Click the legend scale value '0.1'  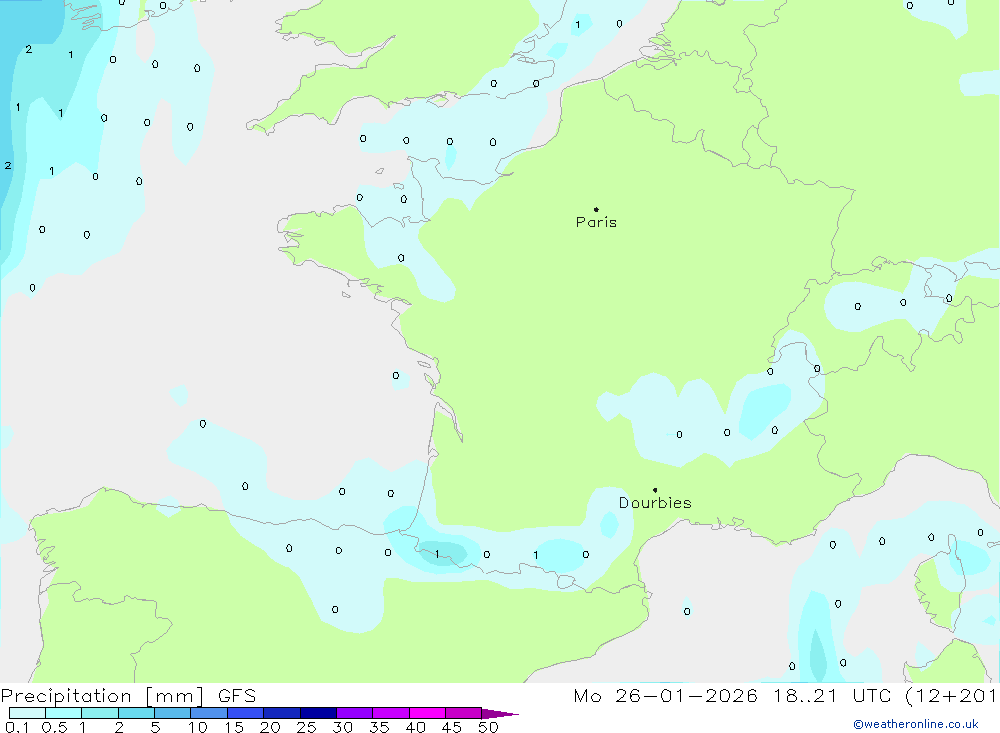[17, 727]
